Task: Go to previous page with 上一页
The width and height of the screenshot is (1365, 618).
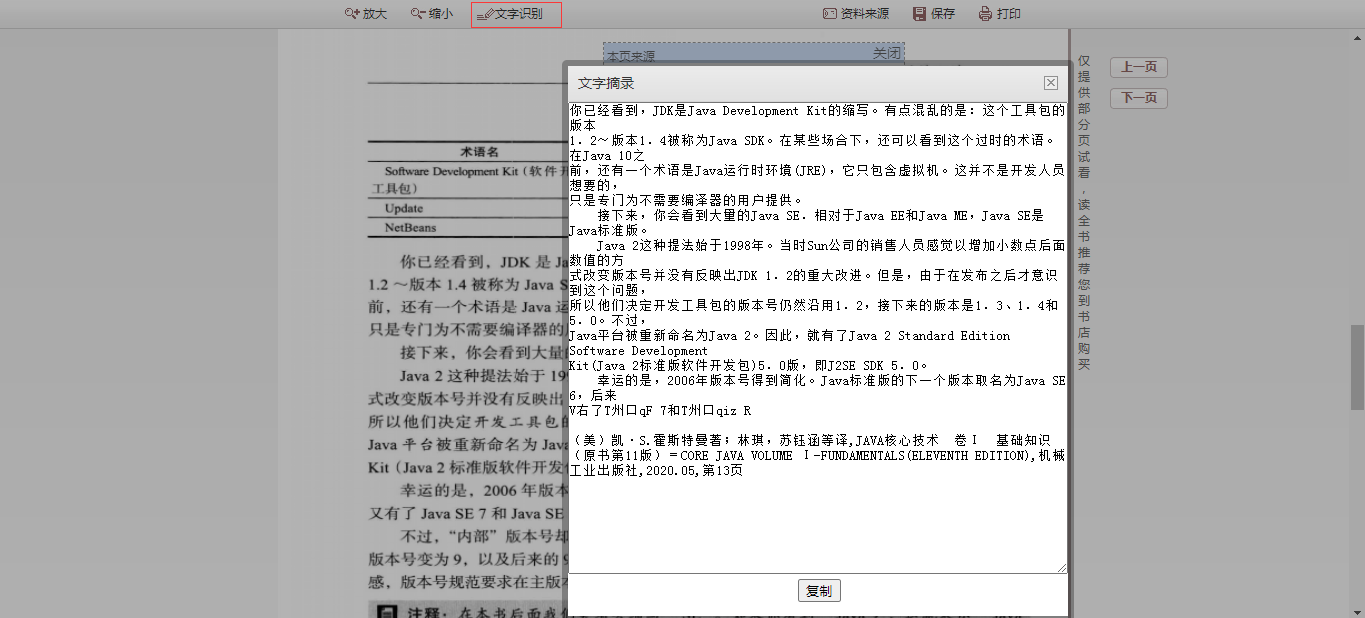Action: click(x=1138, y=68)
